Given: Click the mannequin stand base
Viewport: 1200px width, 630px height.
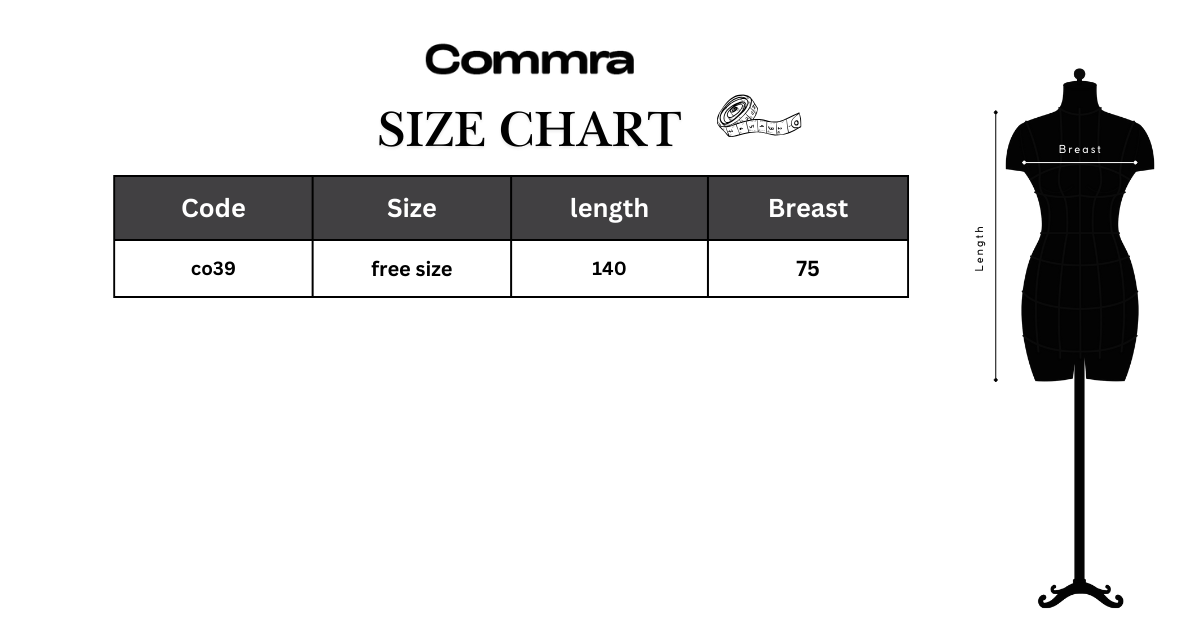Looking at the screenshot, I should click(1080, 595).
